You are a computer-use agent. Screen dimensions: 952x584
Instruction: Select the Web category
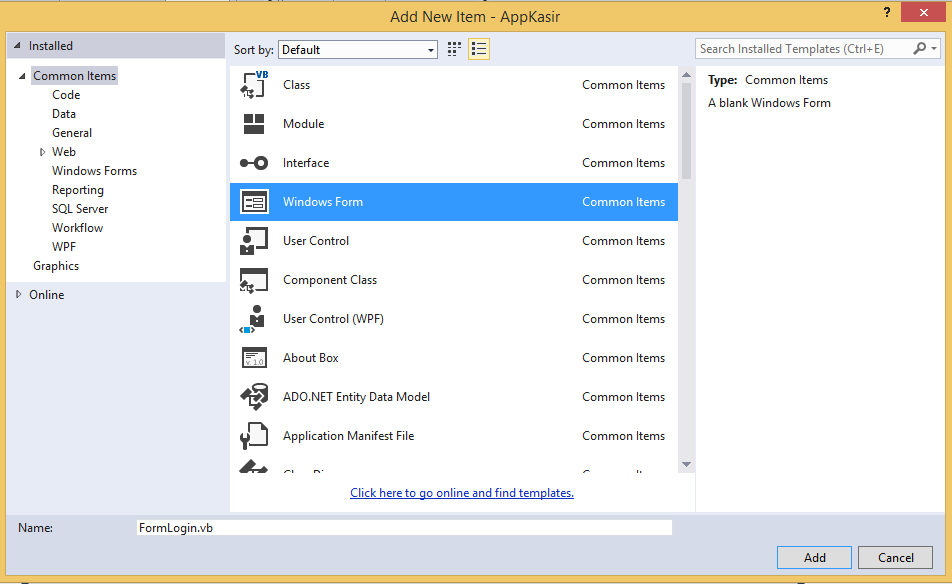pyautogui.click(x=64, y=152)
